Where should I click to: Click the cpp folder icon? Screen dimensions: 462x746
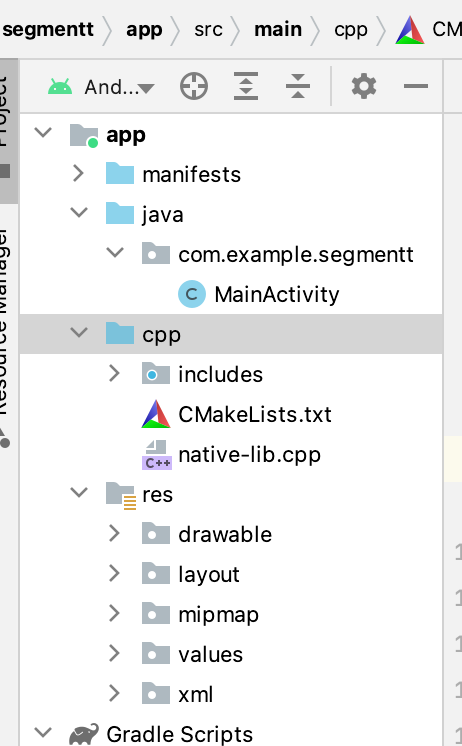pyautogui.click(x=120, y=334)
